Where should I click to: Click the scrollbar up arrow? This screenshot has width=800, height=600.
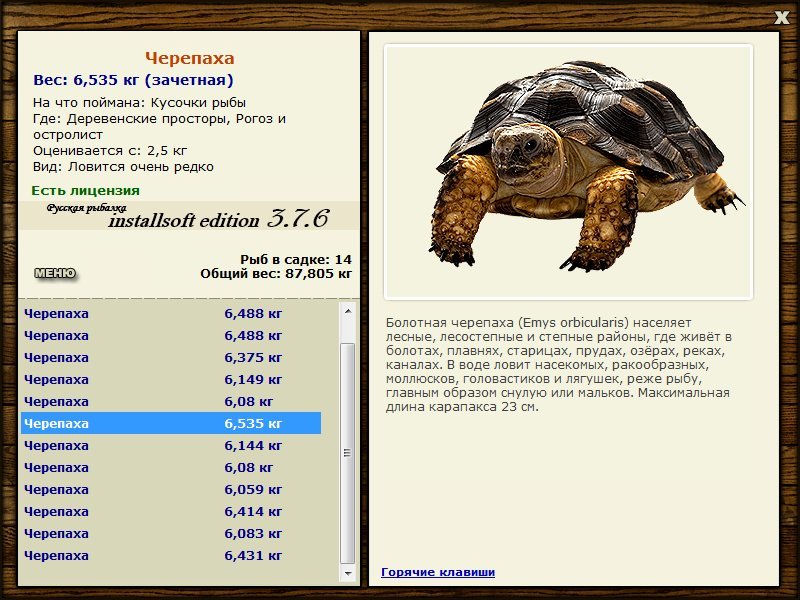(348, 311)
